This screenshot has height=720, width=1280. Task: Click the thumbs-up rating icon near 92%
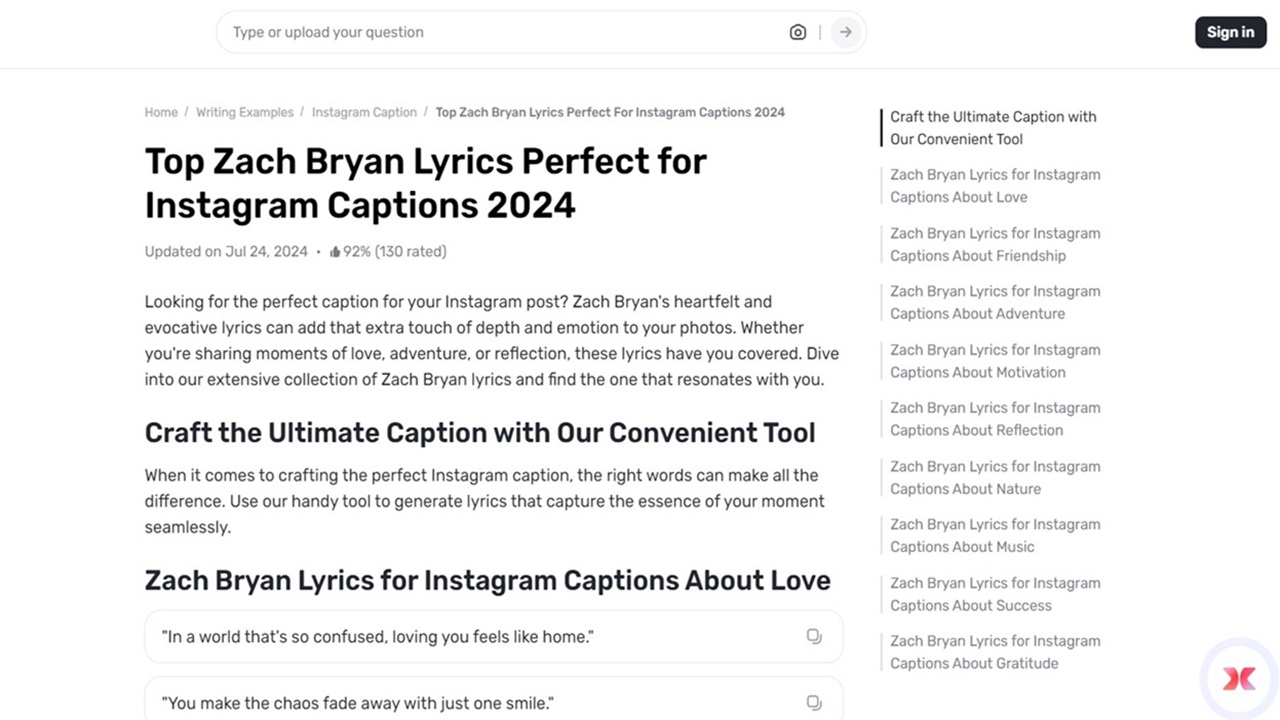pos(335,251)
